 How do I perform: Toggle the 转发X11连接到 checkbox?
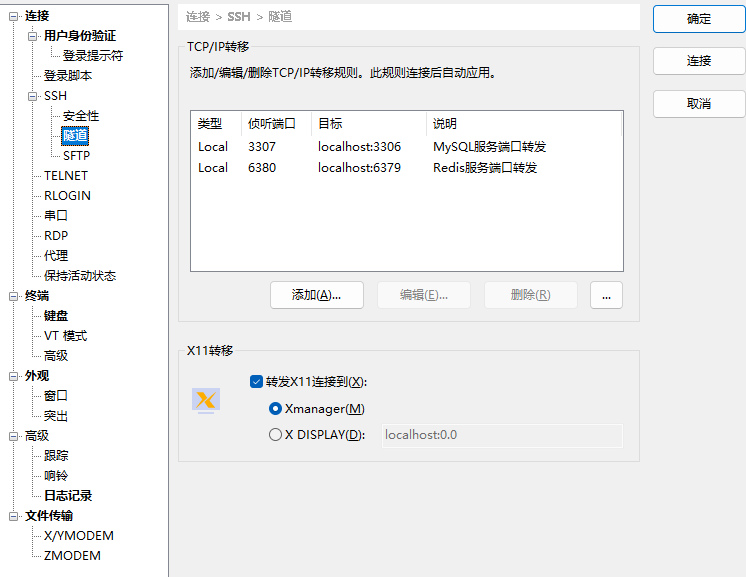tap(256, 382)
